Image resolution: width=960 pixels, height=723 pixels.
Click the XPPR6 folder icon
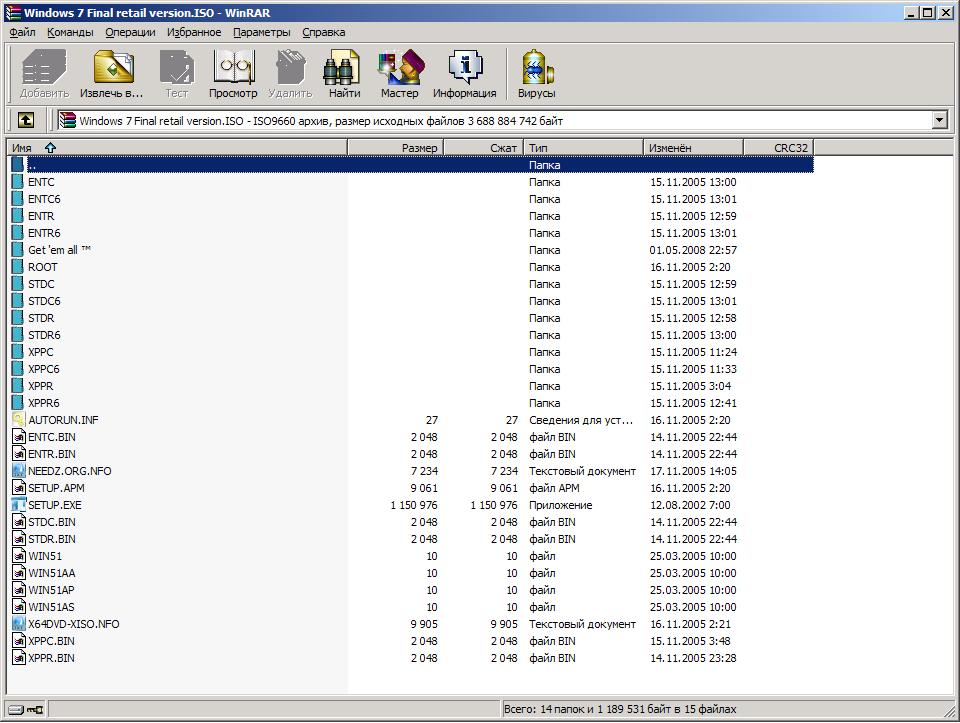[x=18, y=403]
